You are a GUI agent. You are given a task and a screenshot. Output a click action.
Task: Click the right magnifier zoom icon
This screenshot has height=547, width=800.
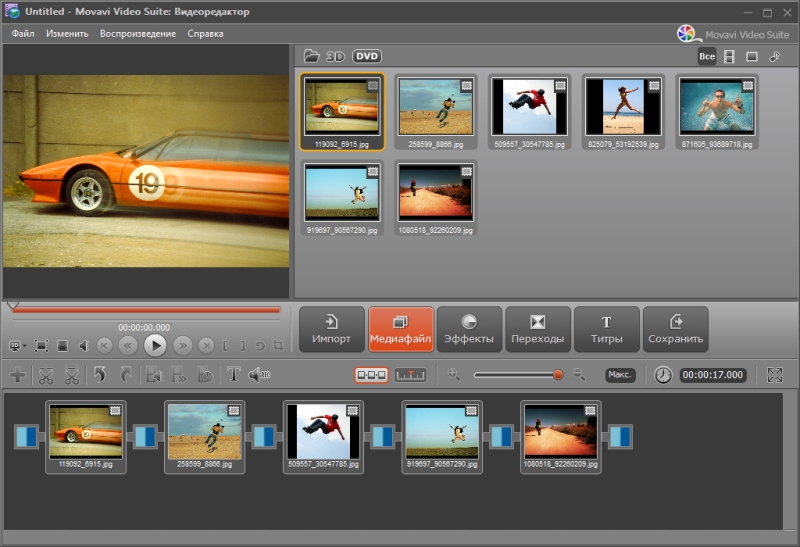[x=579, y=375]
